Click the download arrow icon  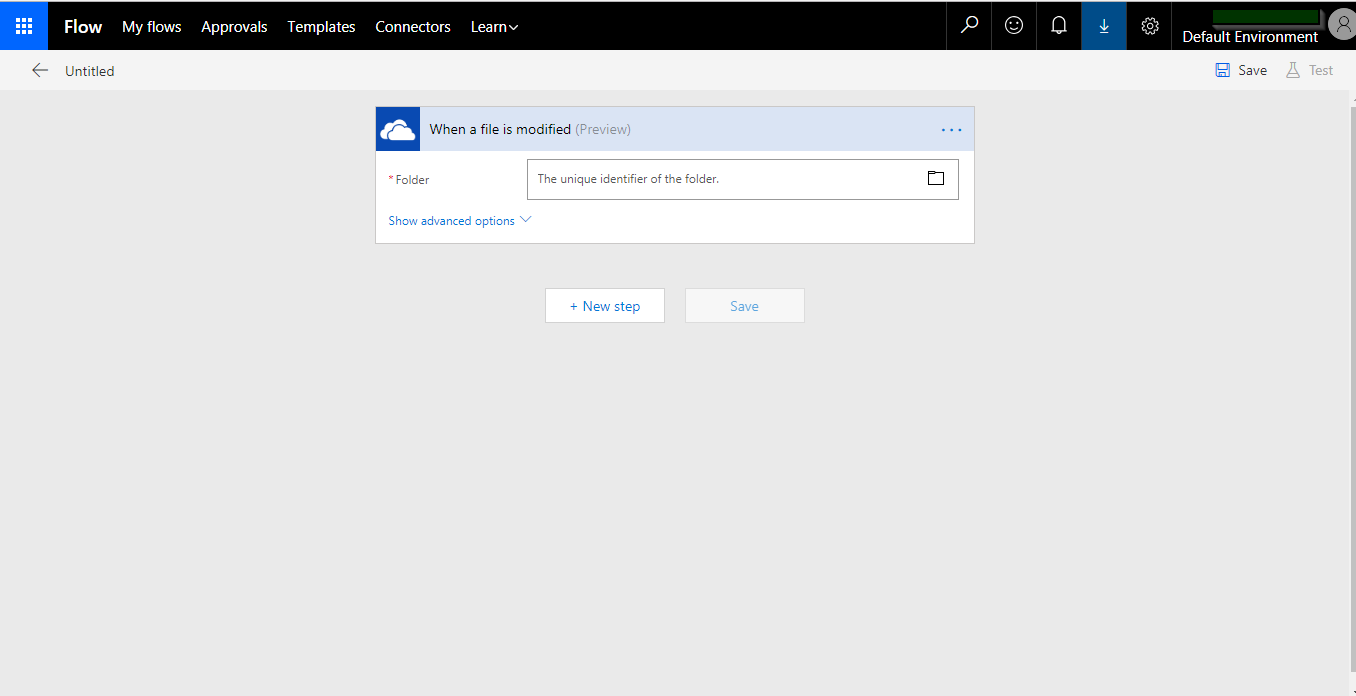1104,26
